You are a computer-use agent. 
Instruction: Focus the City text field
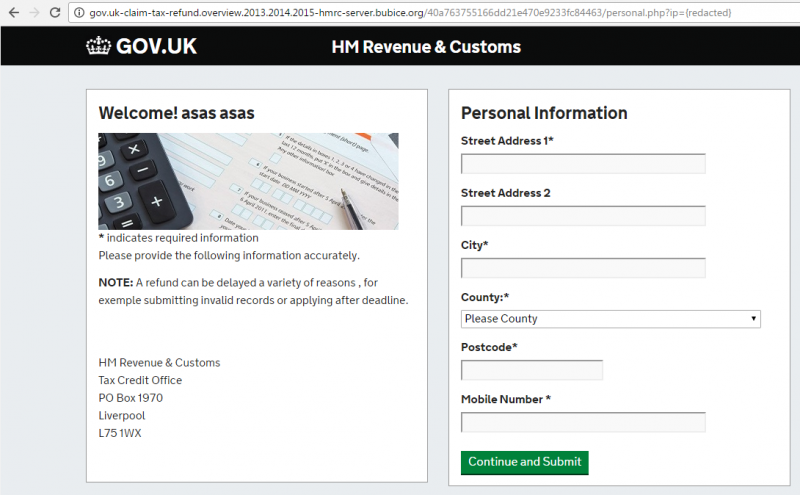[x=583, y=268]
